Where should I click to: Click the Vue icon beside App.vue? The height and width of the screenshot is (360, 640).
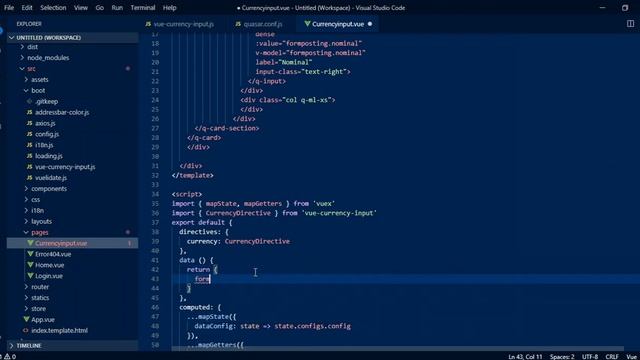point(26,319)
